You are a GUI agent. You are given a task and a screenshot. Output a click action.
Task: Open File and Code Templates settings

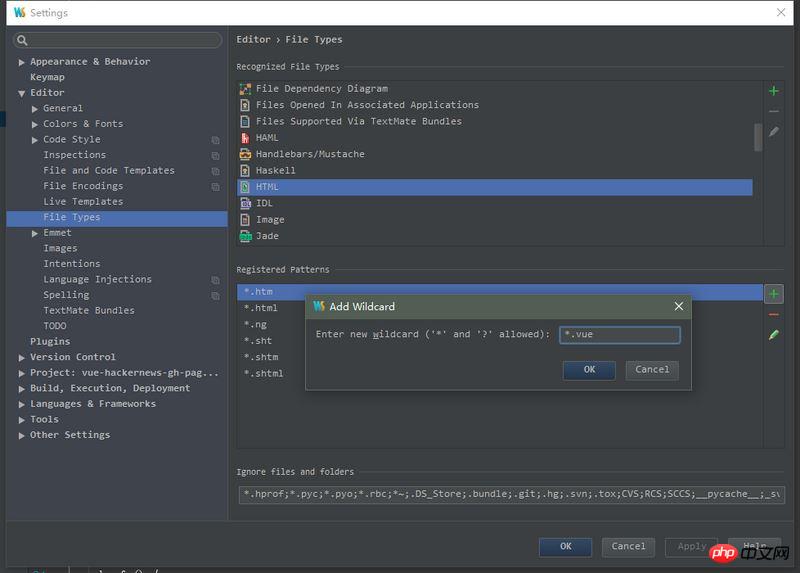[109, 170]
